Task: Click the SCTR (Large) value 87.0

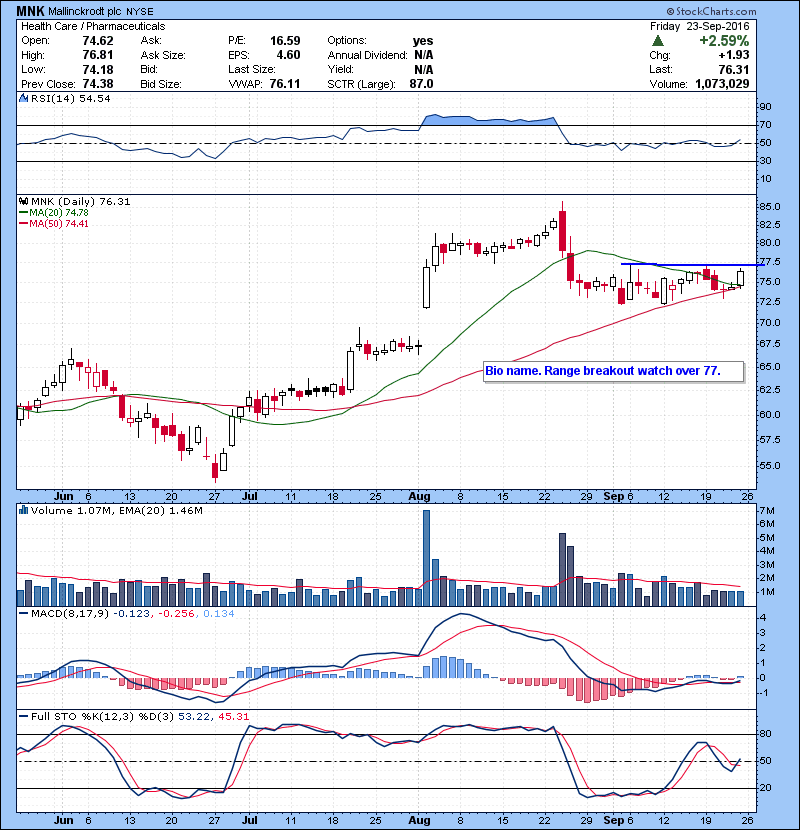Action: coord(421,84)
